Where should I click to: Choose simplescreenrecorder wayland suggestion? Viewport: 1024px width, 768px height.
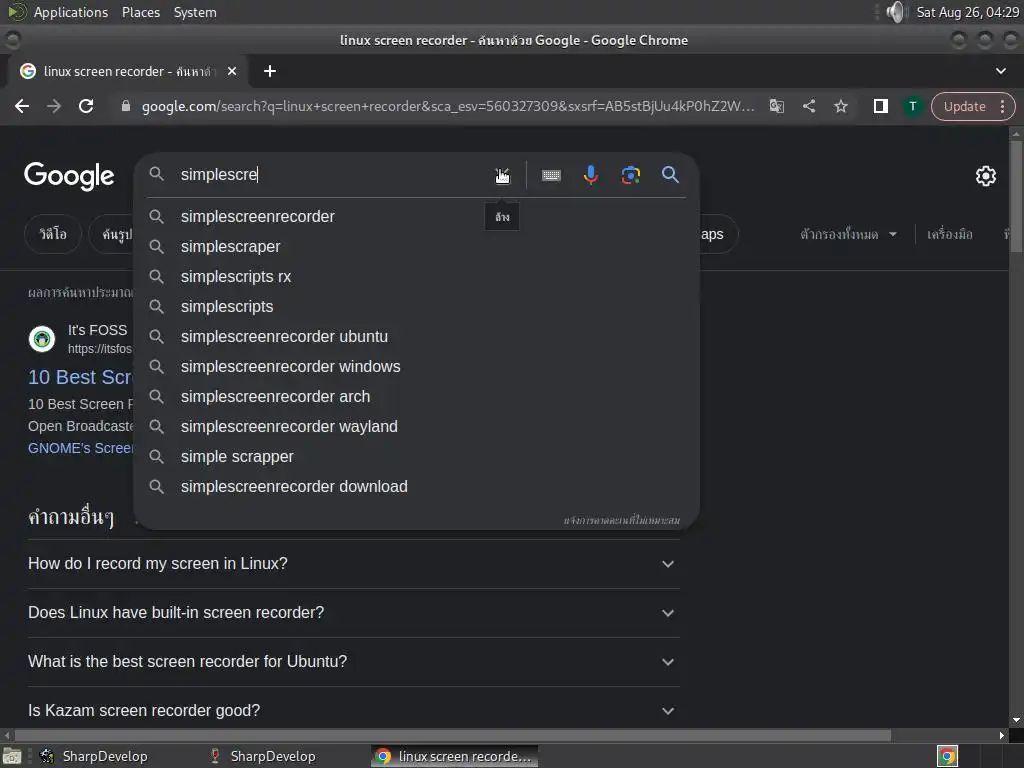point(416,426)
